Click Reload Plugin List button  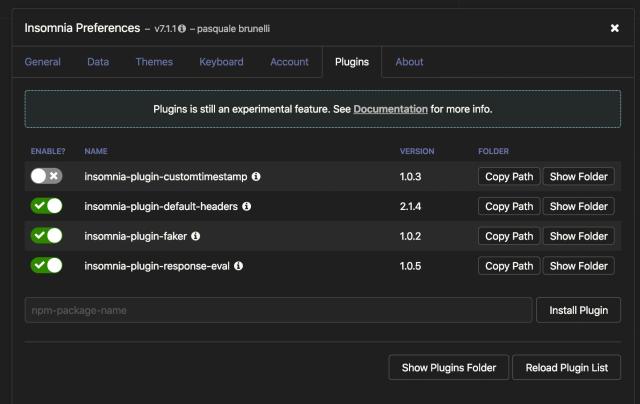pos(567,368)
